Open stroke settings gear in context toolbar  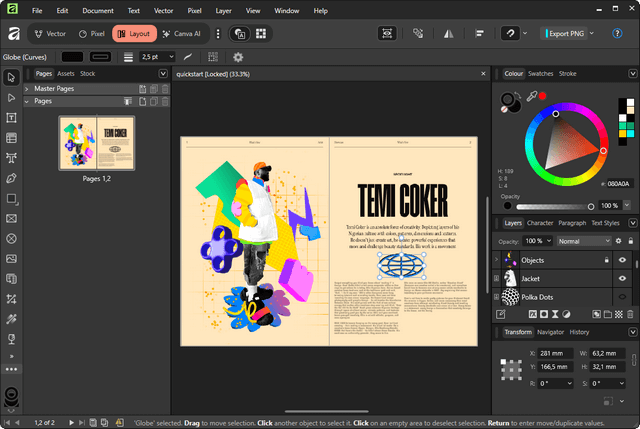[238, 57]
